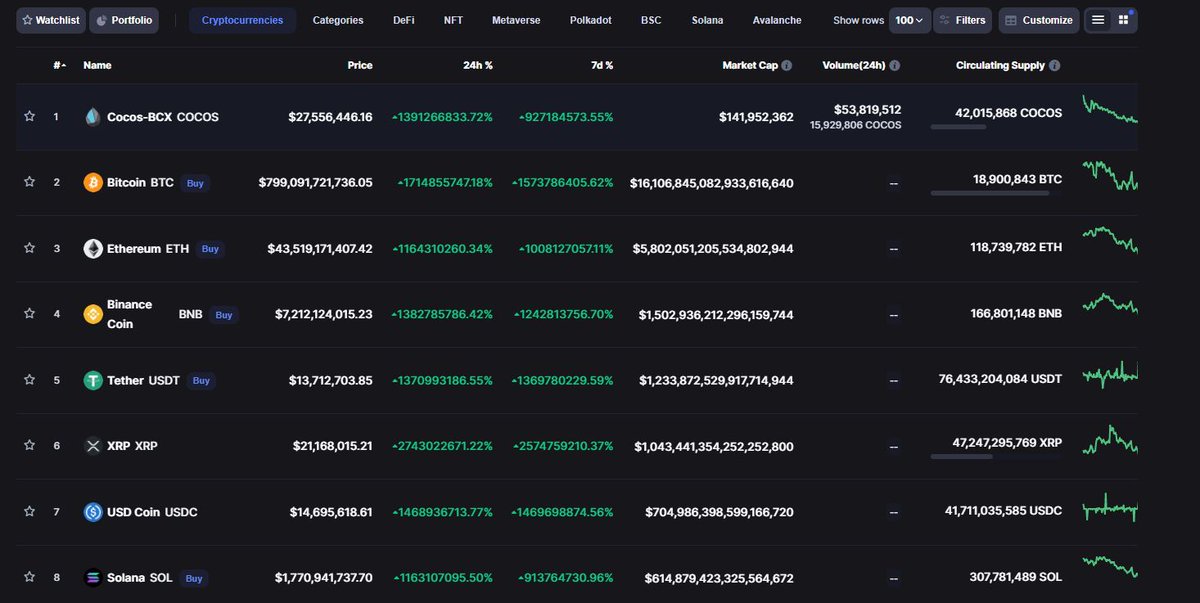Show Circulating Supply info tooltip icon
This screenshot has height=603, width=1200.
tap(1055, 65)
